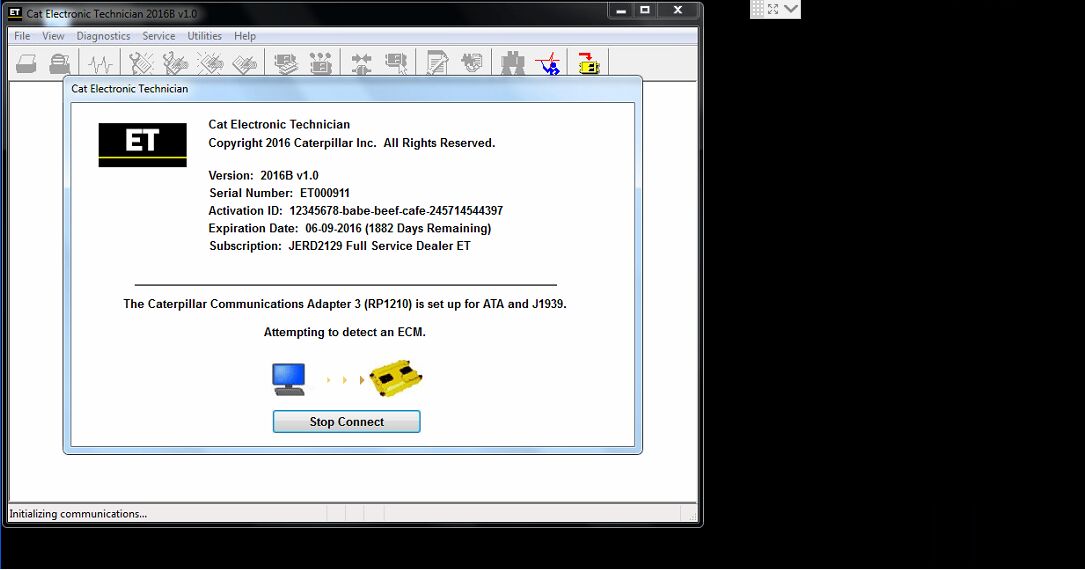Click the Stop Connect button
This screenshot has height=570, width=1085.
point(347,422)
